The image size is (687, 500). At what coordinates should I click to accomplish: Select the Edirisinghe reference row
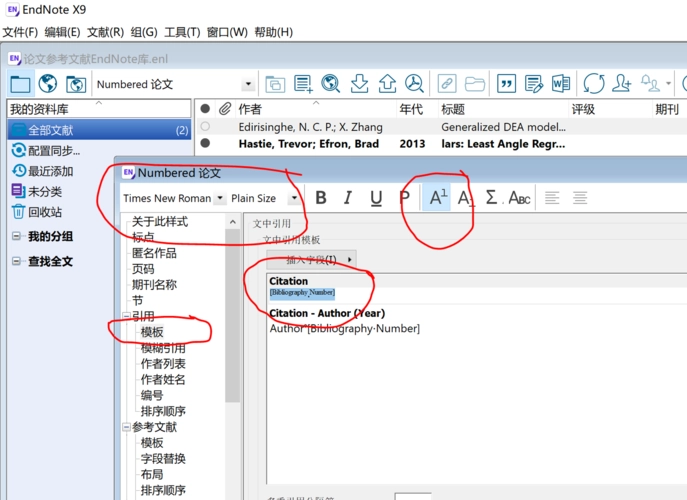[x=442, y=127]
